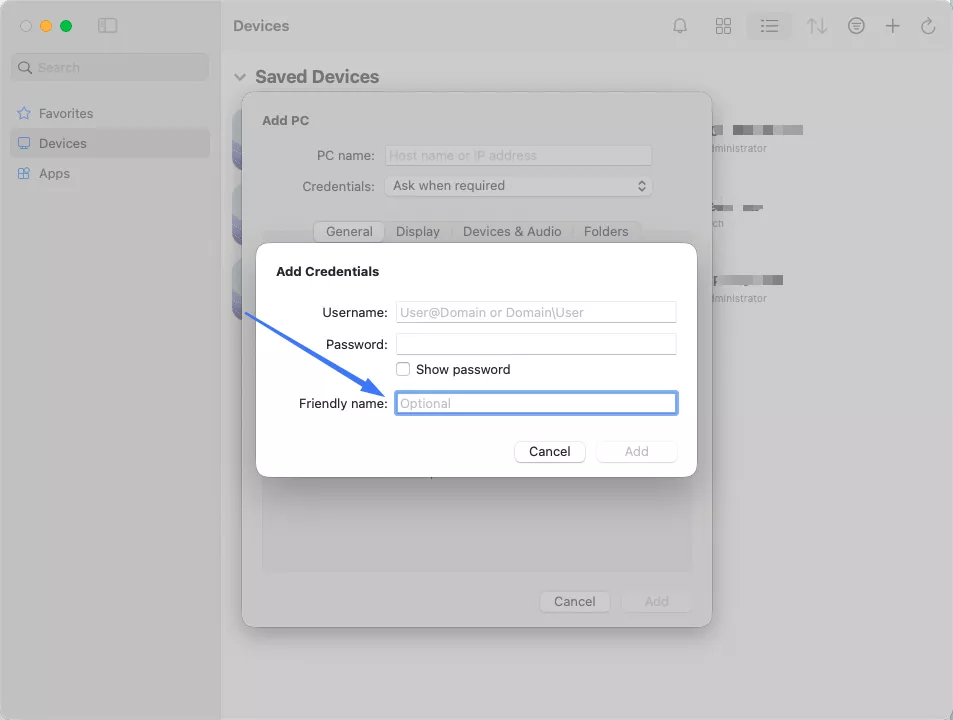
Task: Select Favorites in the sidebar
Action: pos(65,113)
